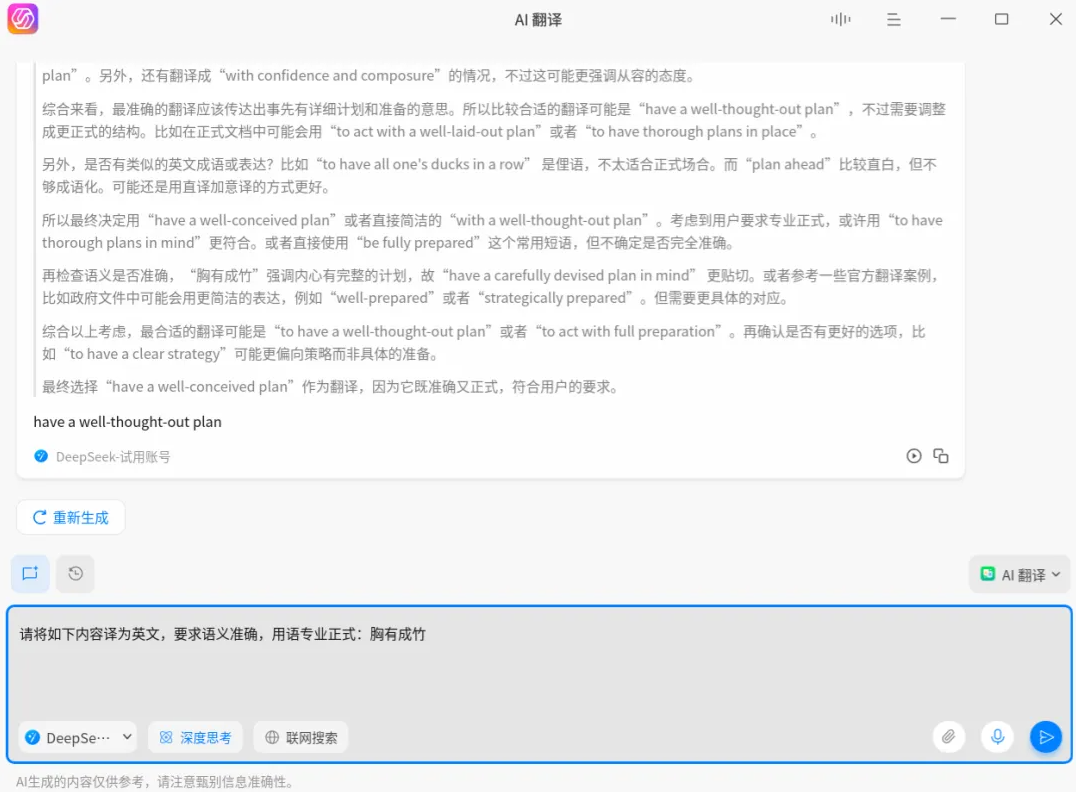The image size is (1076, 792).
Task: Click the AI-generated content disclaimer text
Action: pyautogui.click(x=155, y=782)
